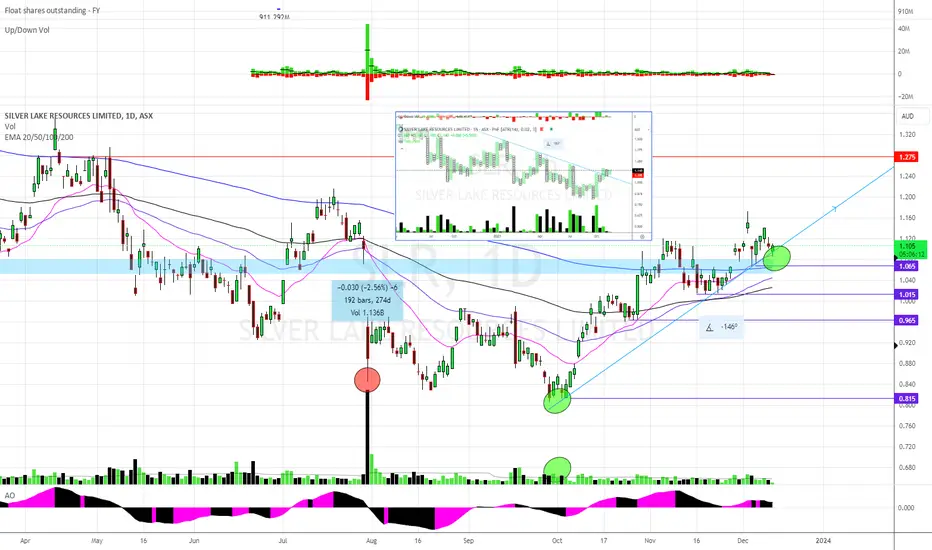Viewport: 932px width, 550px height.
Task: Select the Vol indicator legend
Action: pyautogui.click(x=10, y=127)
